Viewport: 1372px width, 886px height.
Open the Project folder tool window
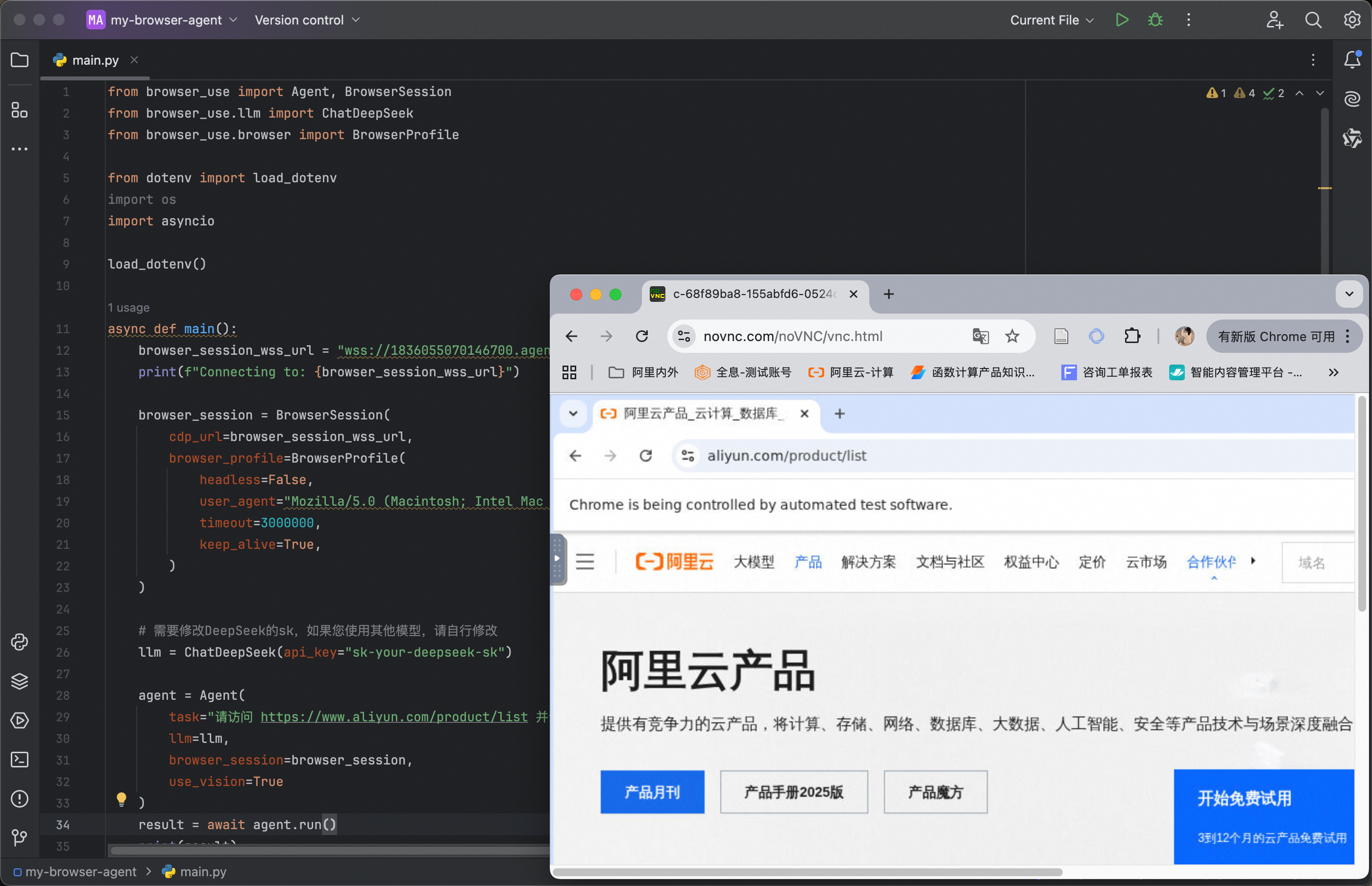[x=20, y=60]
